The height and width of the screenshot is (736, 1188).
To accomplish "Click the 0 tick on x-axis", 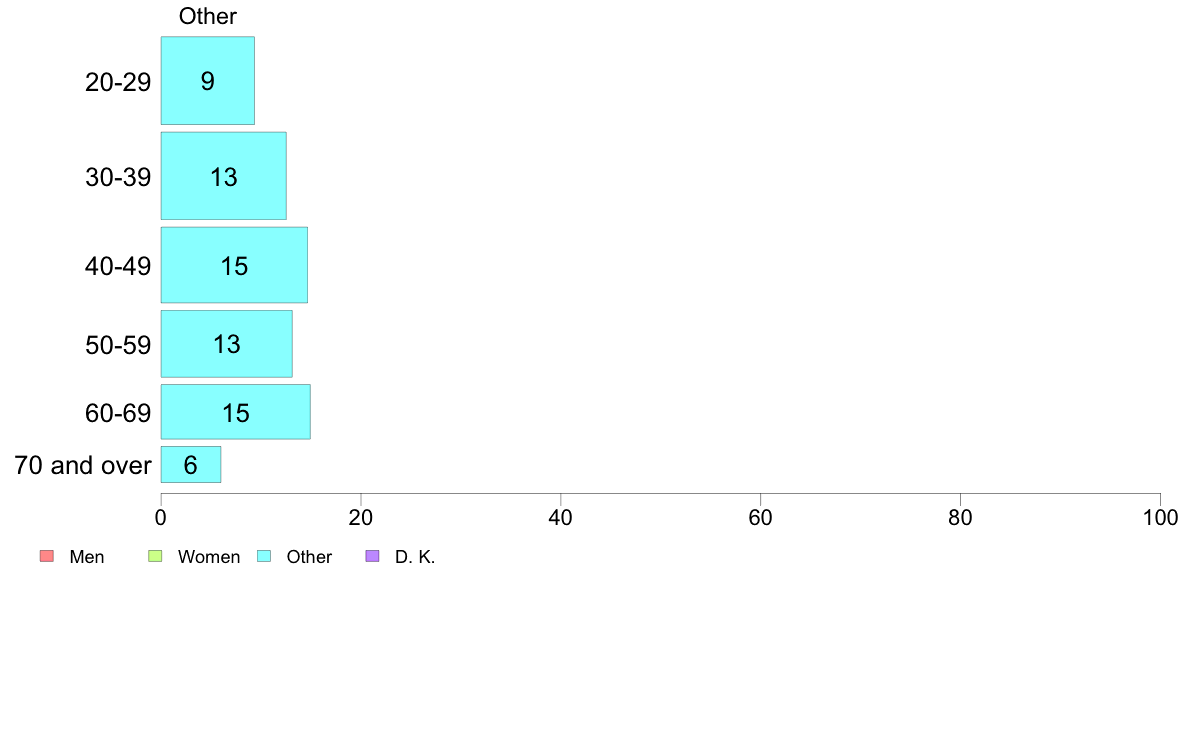I will pyautogui.click(x=161, y=518).
